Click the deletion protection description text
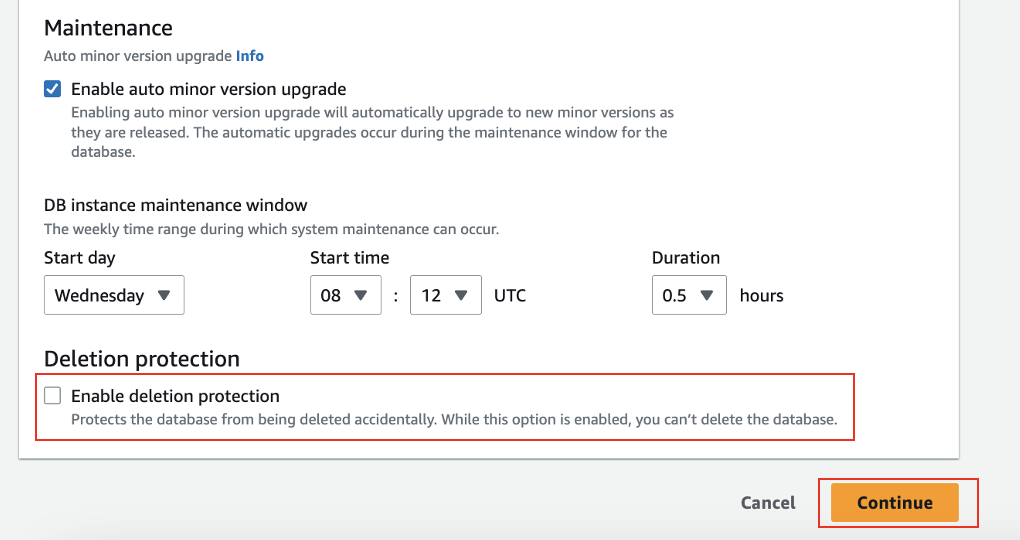This screenshot has height=540, width=1020. tap(454, 420)
